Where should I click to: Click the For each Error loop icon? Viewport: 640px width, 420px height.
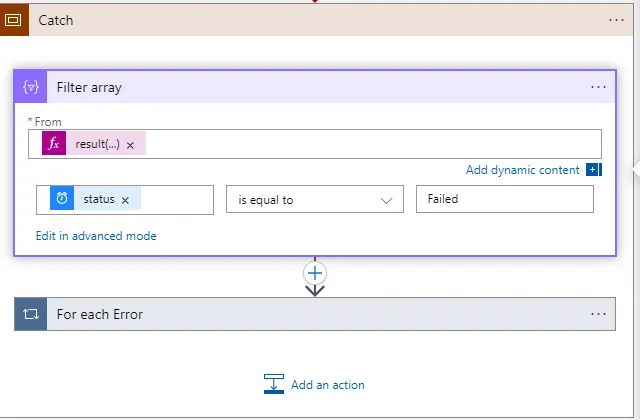click(x=31, y=314)
